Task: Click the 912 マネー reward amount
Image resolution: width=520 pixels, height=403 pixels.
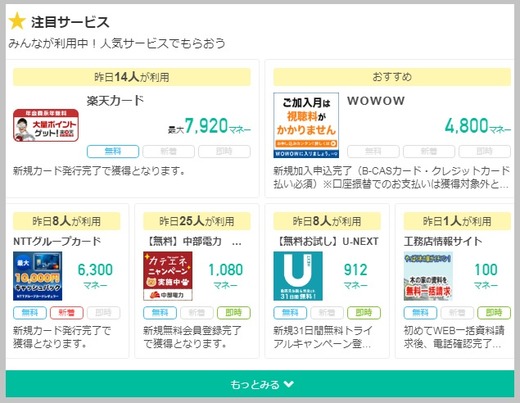Action: coord(356,276)
